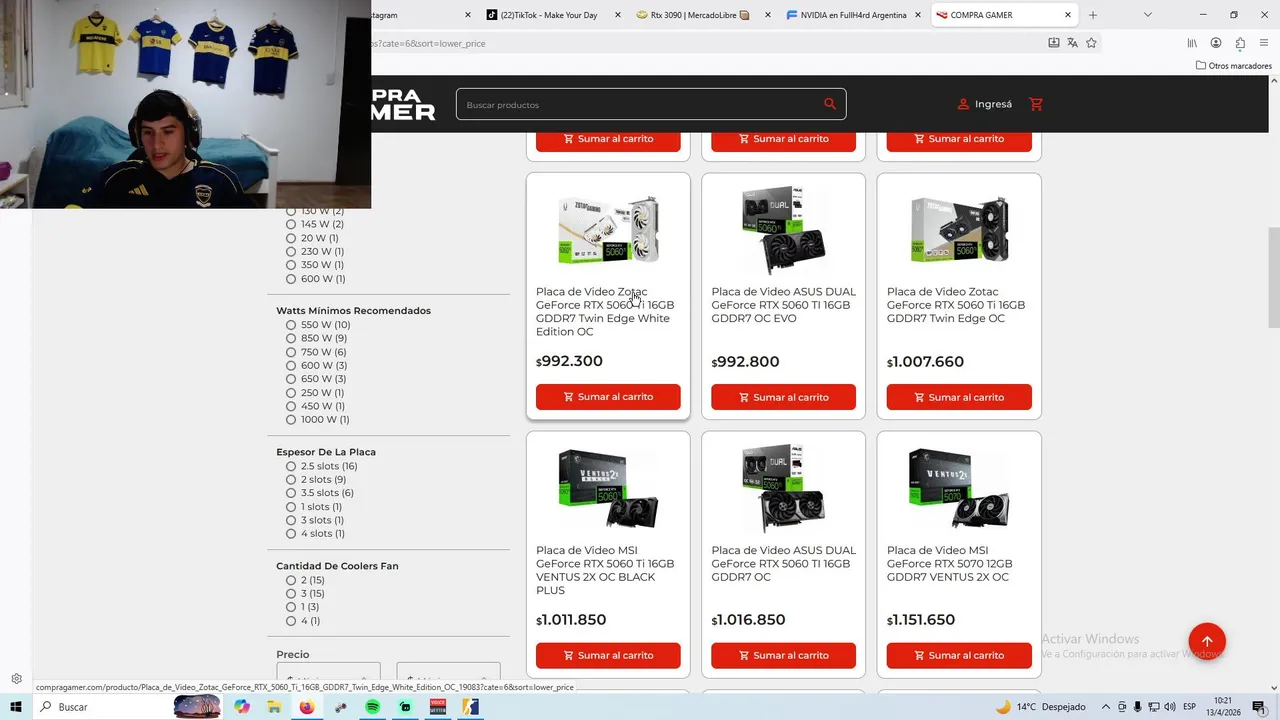Open the shopping cart icon in the header
Image resolution: width=1280 pixels, height=720 pixels.
point(1036,104)
